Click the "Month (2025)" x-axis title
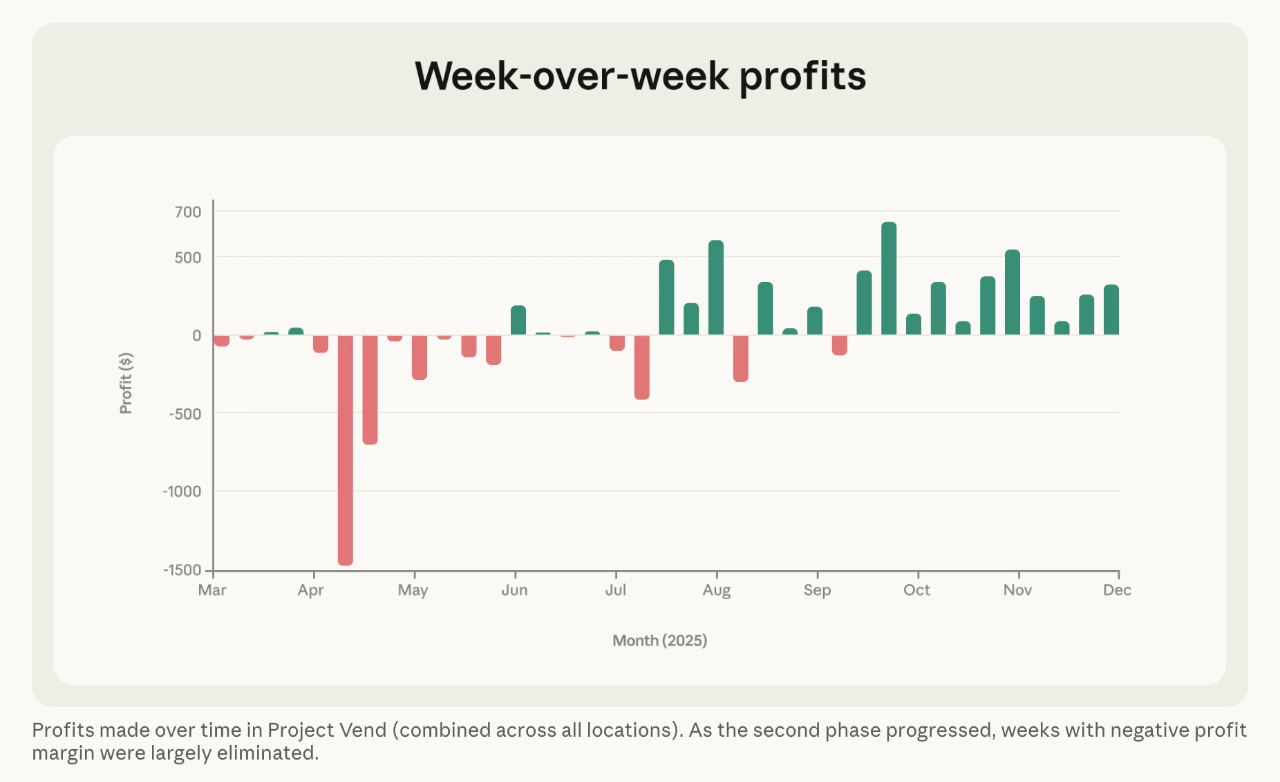Viewport: 1280px width, 782px height. [660, 641]
